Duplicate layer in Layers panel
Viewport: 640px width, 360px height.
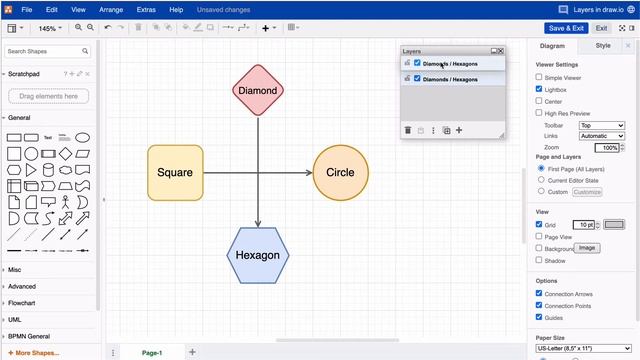(x=447, y=130)
